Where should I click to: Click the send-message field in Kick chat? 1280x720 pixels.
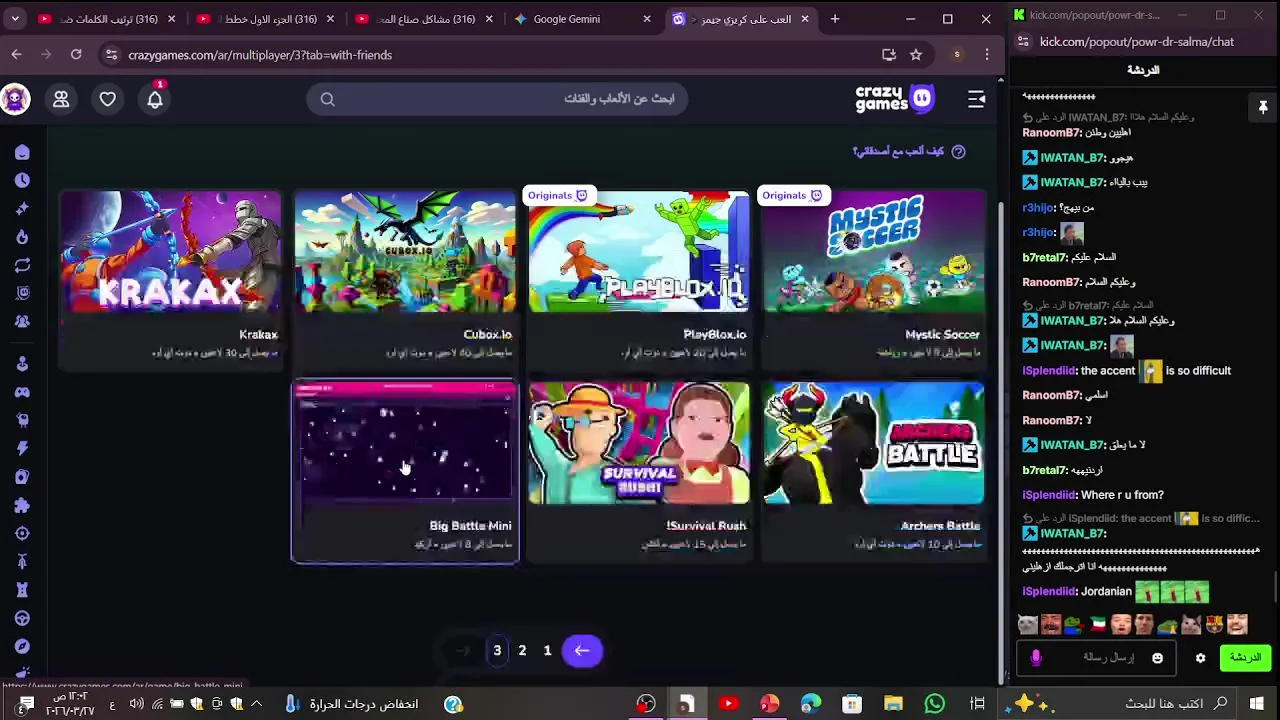coord(1098,657)
